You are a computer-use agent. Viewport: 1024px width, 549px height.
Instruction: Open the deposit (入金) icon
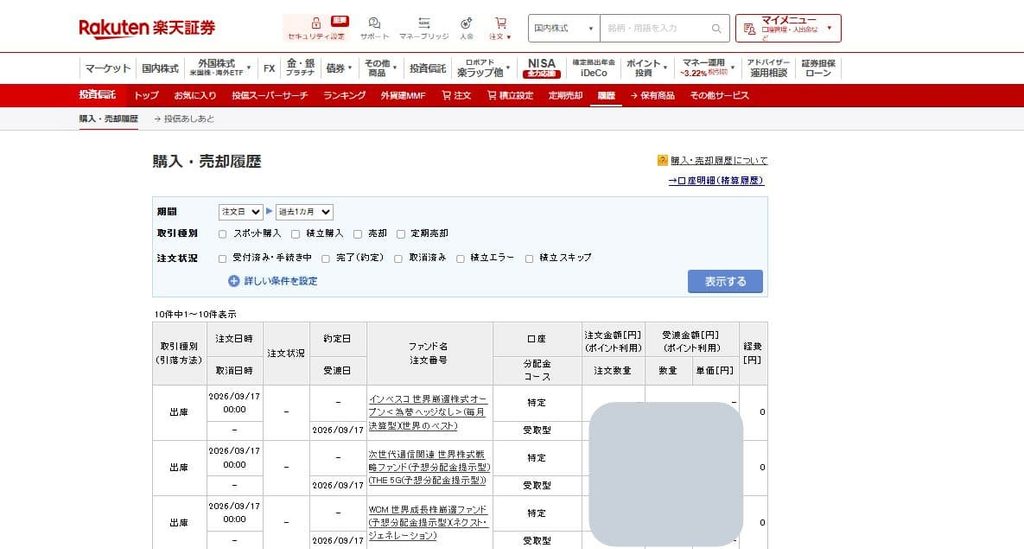pos(466,24)
